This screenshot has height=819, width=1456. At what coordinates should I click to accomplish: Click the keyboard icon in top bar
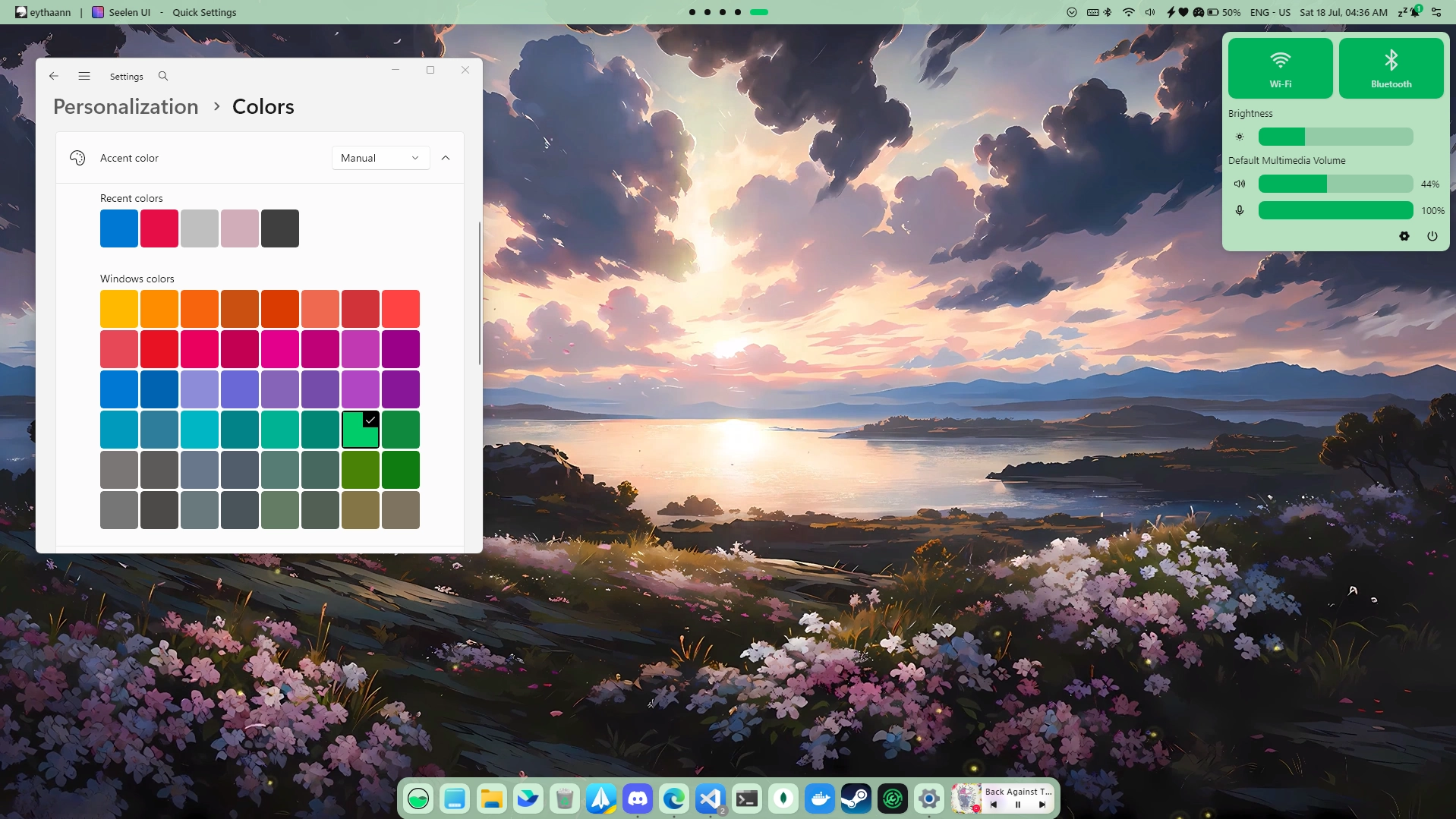pyautogui.click(x=1093, y=12)
